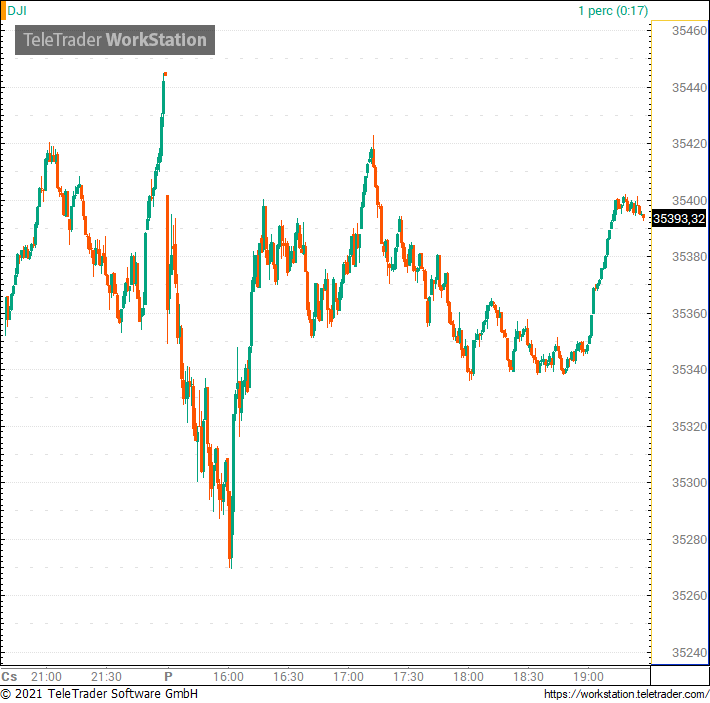Click the 35240 price axis label
The image size is (710, 703).
pos(689,652)
